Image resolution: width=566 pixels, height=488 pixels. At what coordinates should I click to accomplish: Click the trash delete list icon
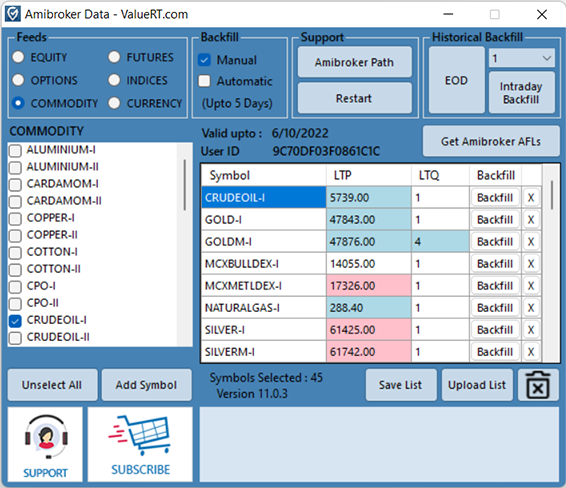coord(538,385)
